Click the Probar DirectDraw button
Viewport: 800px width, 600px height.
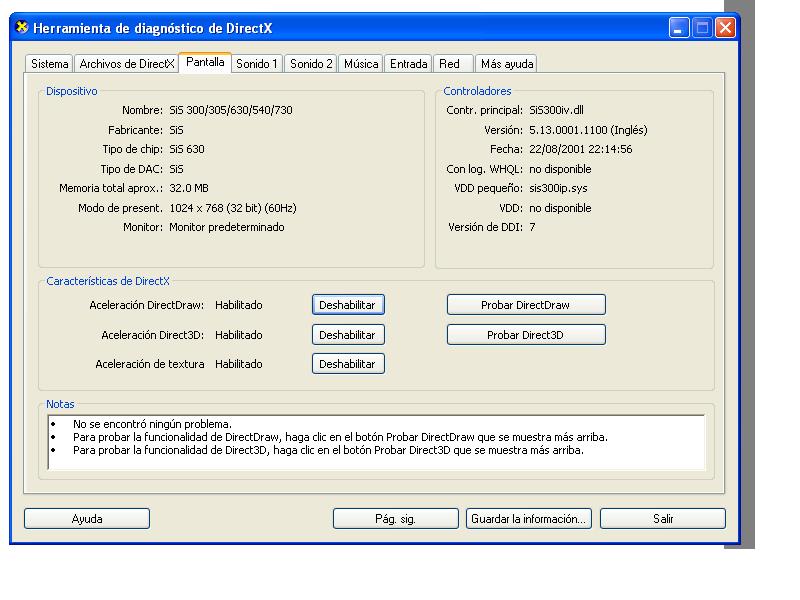(x=526, y=305)
